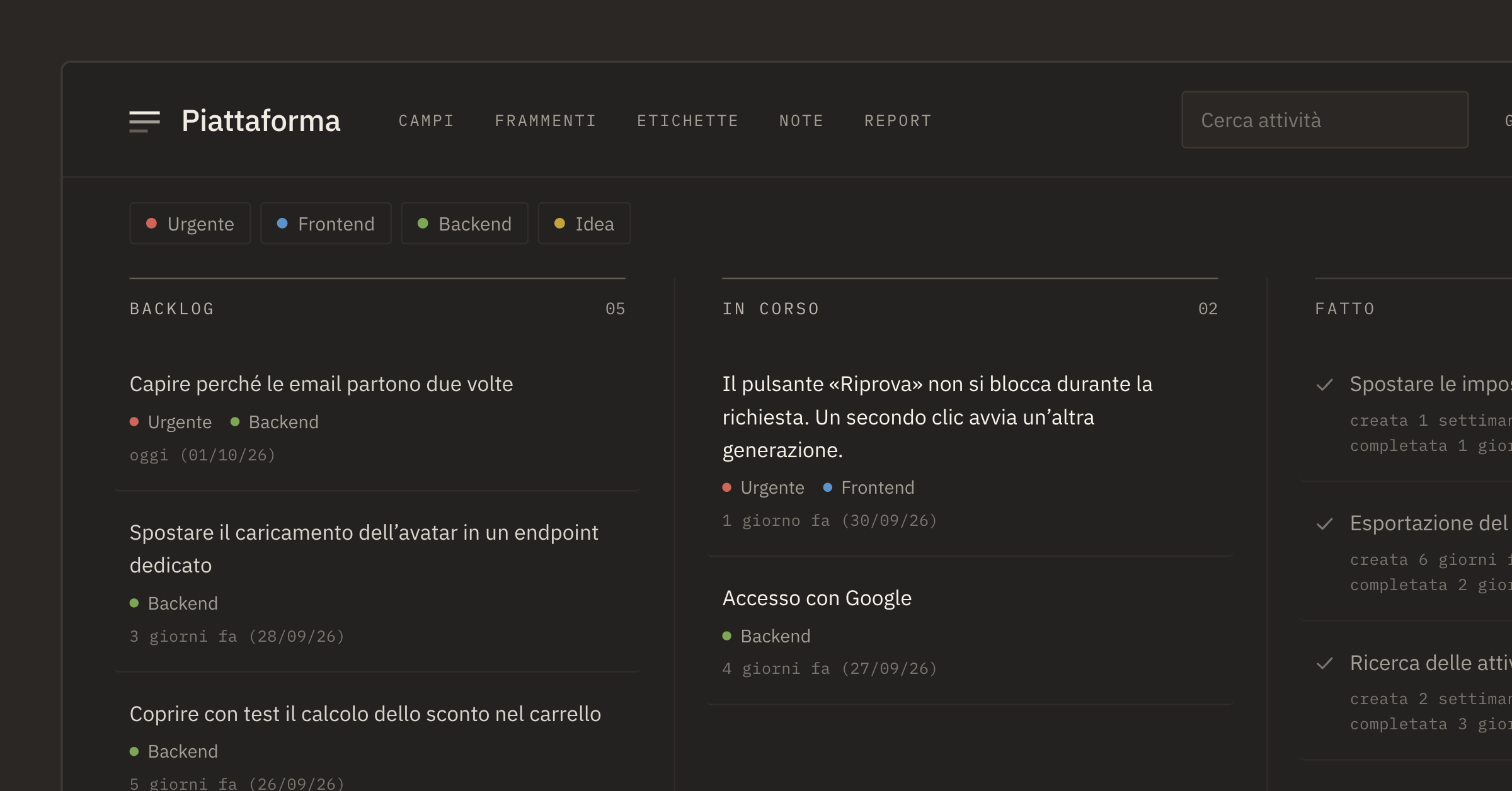Click Backend label on the sconto carrello card

point(174,751)
